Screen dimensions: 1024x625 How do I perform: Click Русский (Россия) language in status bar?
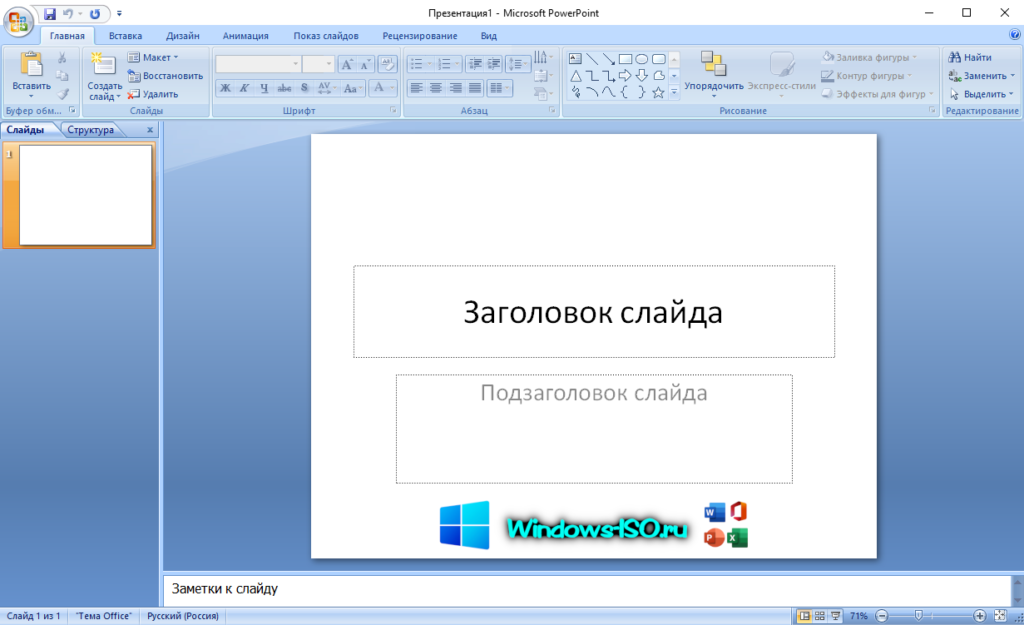(x=183, y=616)
